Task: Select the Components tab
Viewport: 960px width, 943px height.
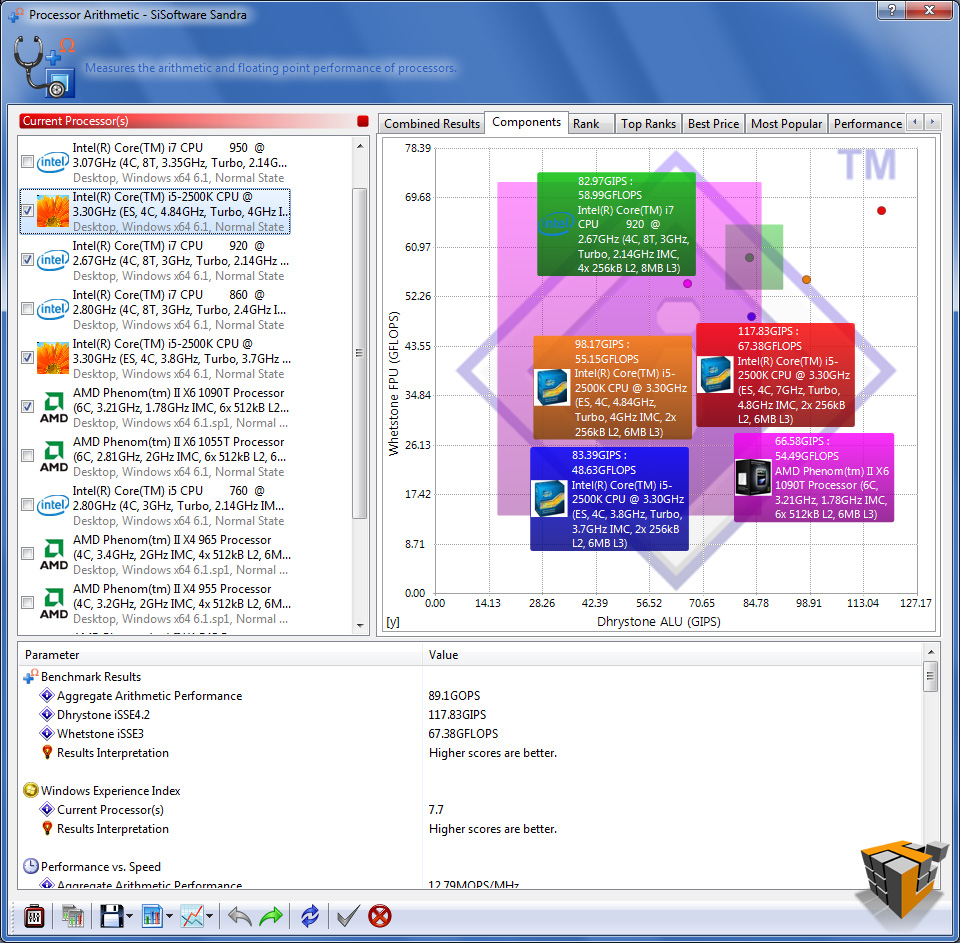Action: point(527,122)
